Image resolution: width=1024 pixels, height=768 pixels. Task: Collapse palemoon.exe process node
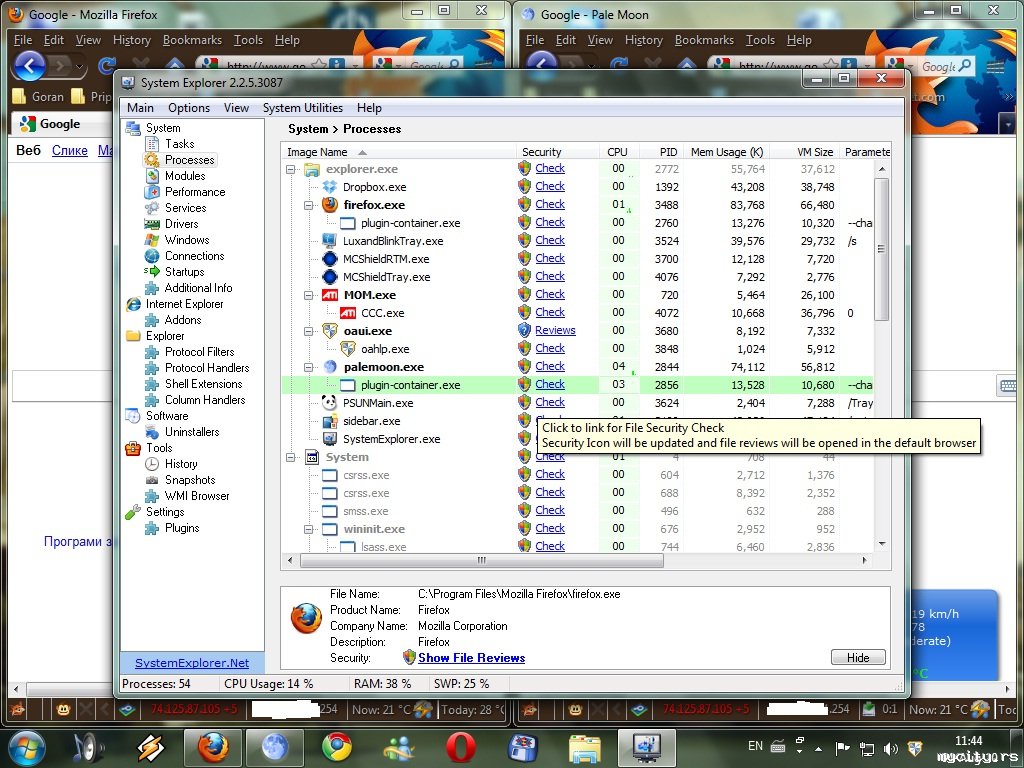(x=308, y=367)
